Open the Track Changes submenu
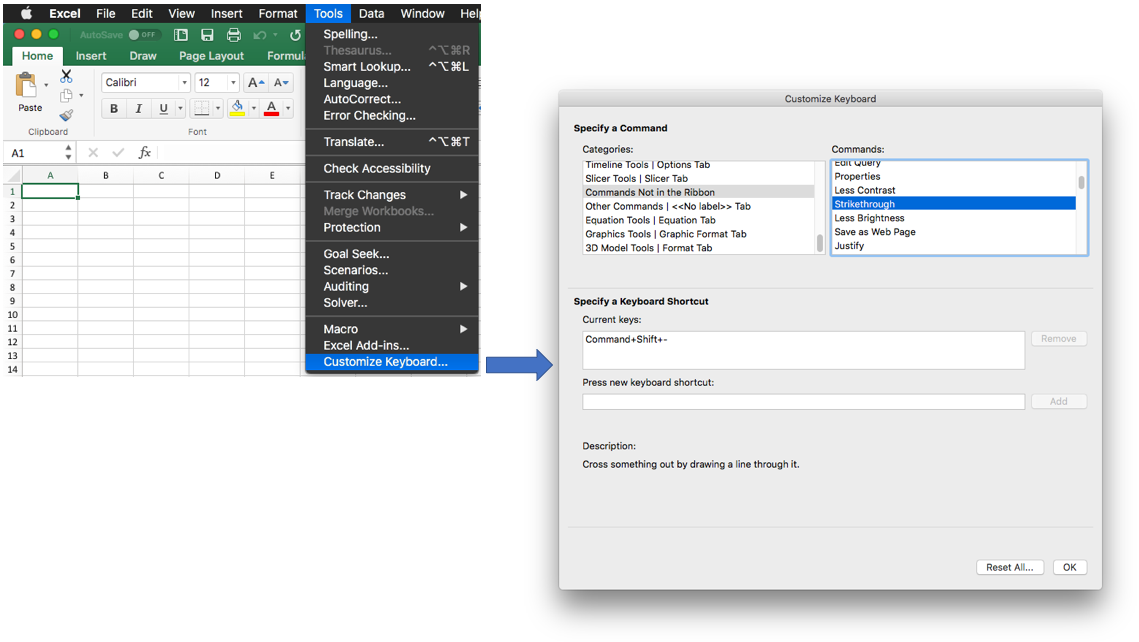 (x=392, y=195)
